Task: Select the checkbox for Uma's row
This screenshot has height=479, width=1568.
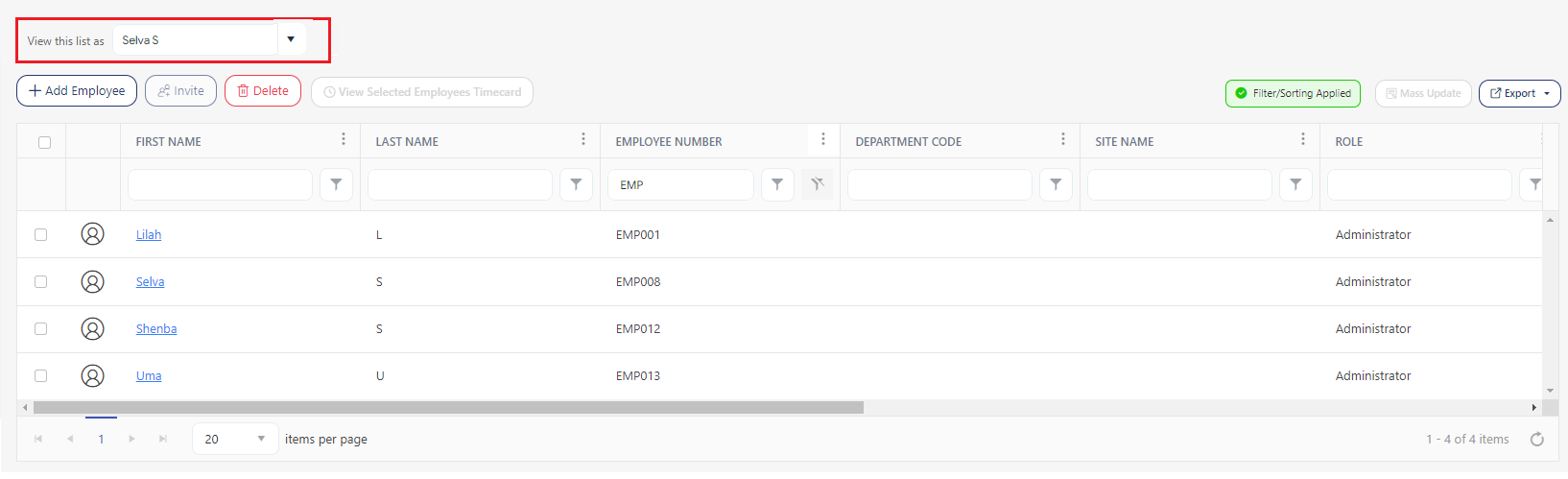Action: 40,375
